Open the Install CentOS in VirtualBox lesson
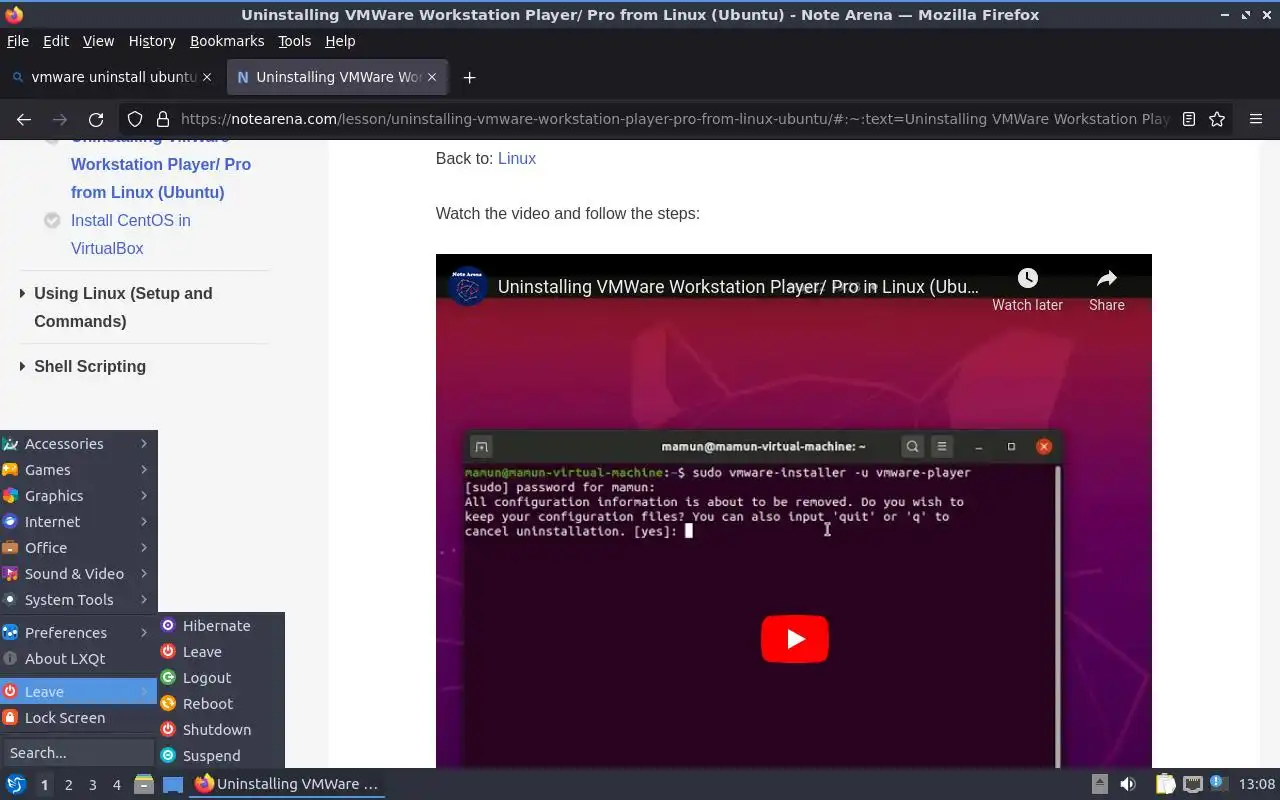 [131, 234]
